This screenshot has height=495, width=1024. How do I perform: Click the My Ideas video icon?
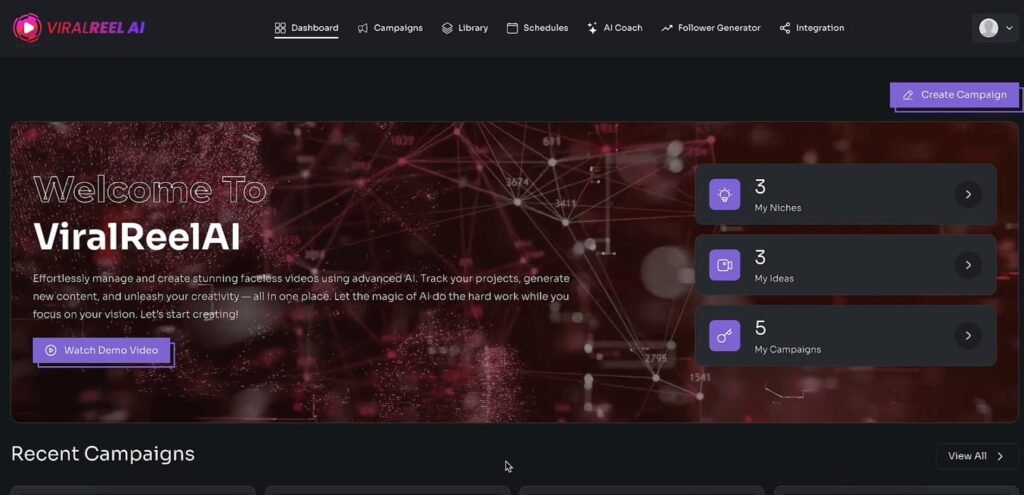pos(725,265)
